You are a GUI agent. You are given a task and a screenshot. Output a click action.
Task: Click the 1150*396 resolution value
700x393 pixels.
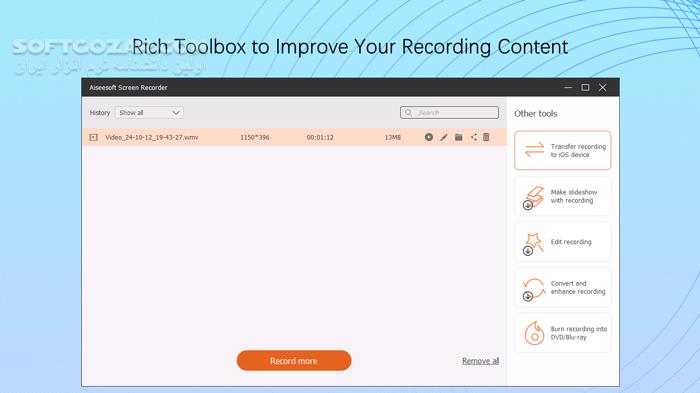point(254,137)
